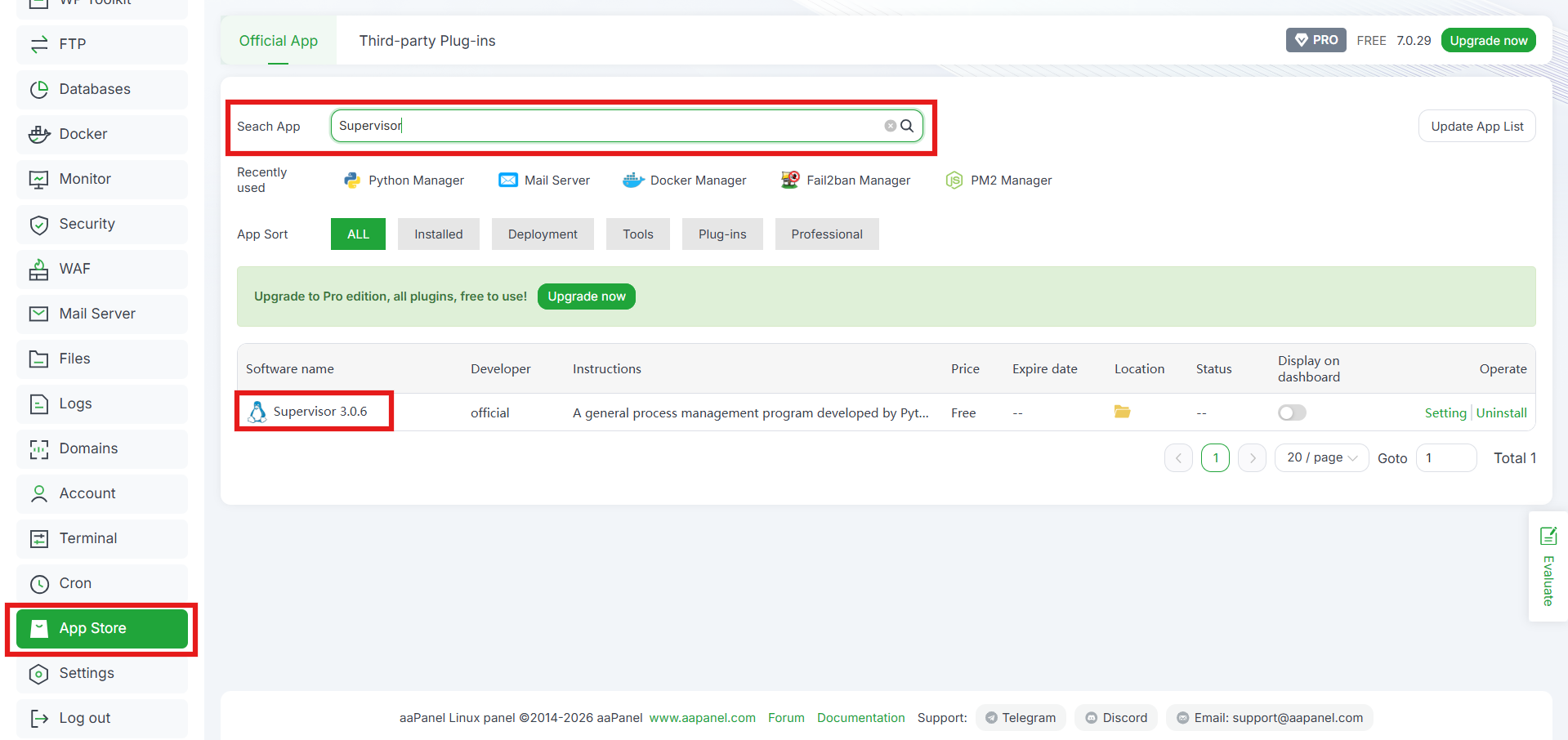Click the Terminal sidebar icon
1568x740 pixels.
[39, 538]
